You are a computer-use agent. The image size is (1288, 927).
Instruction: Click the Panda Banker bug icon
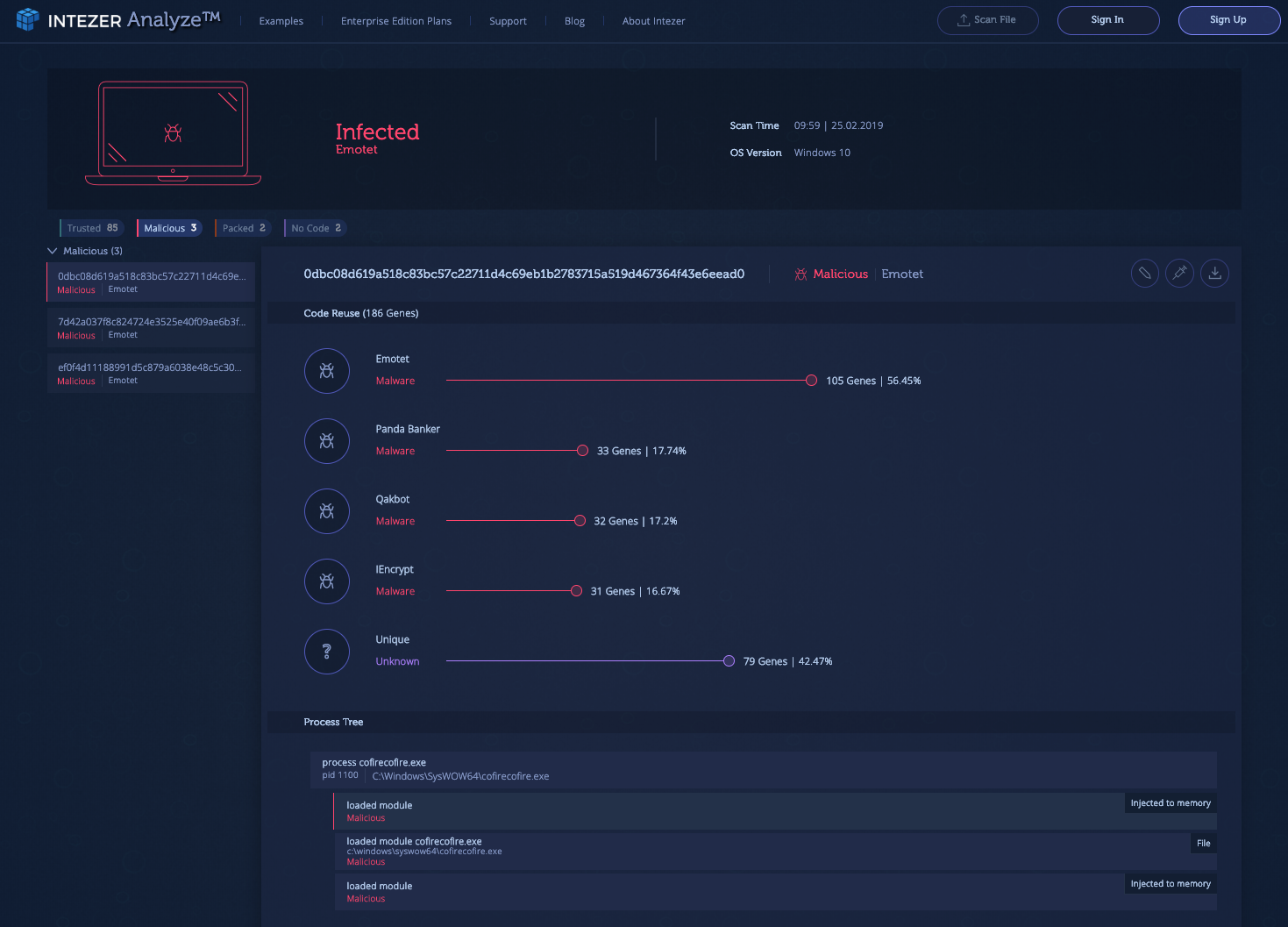tap(327, 441)
